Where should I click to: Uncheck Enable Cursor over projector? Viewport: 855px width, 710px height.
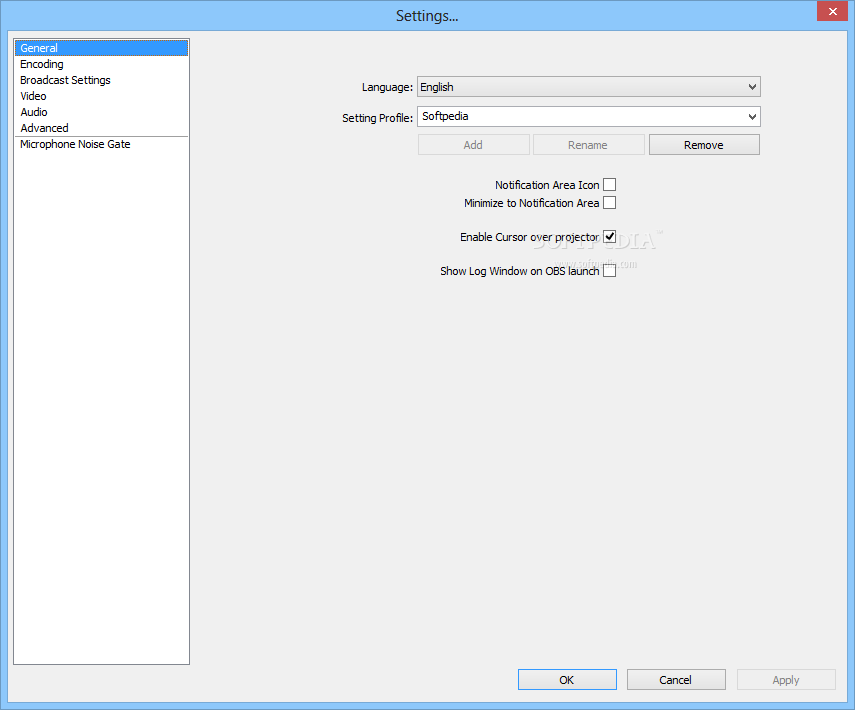tap(610, 237)
